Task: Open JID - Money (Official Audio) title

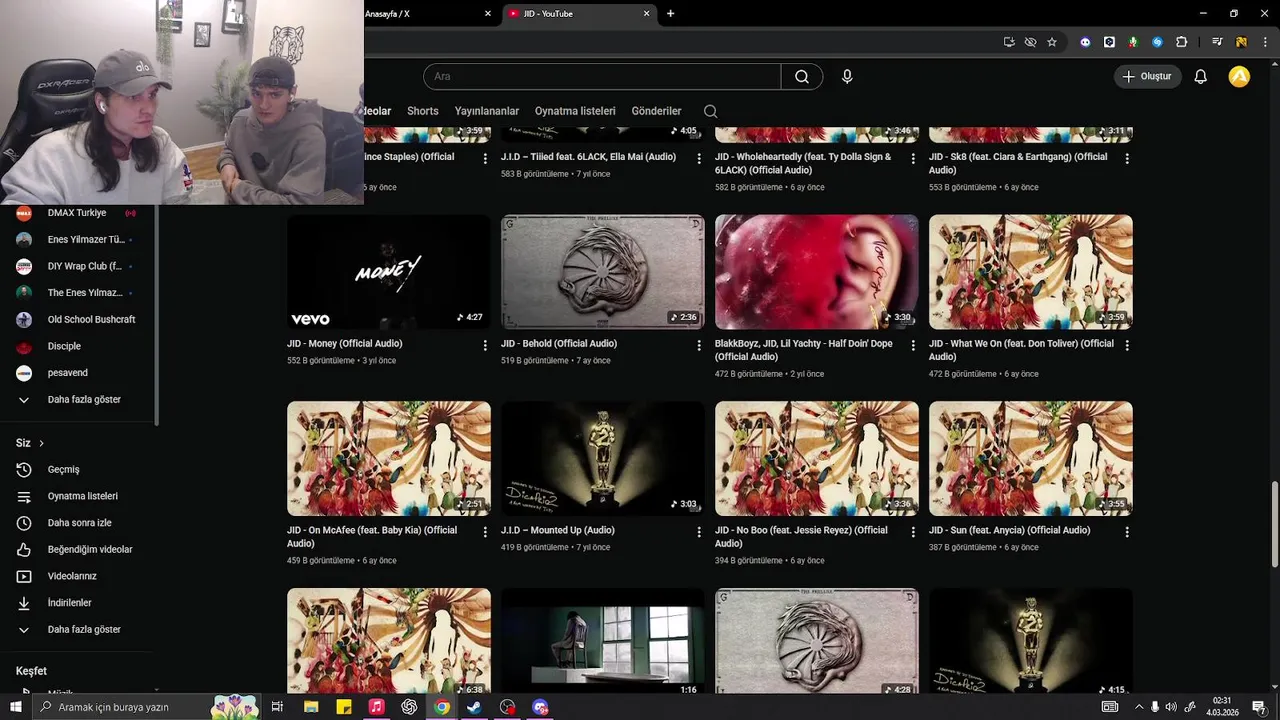Action: click(x=345, y=344)
